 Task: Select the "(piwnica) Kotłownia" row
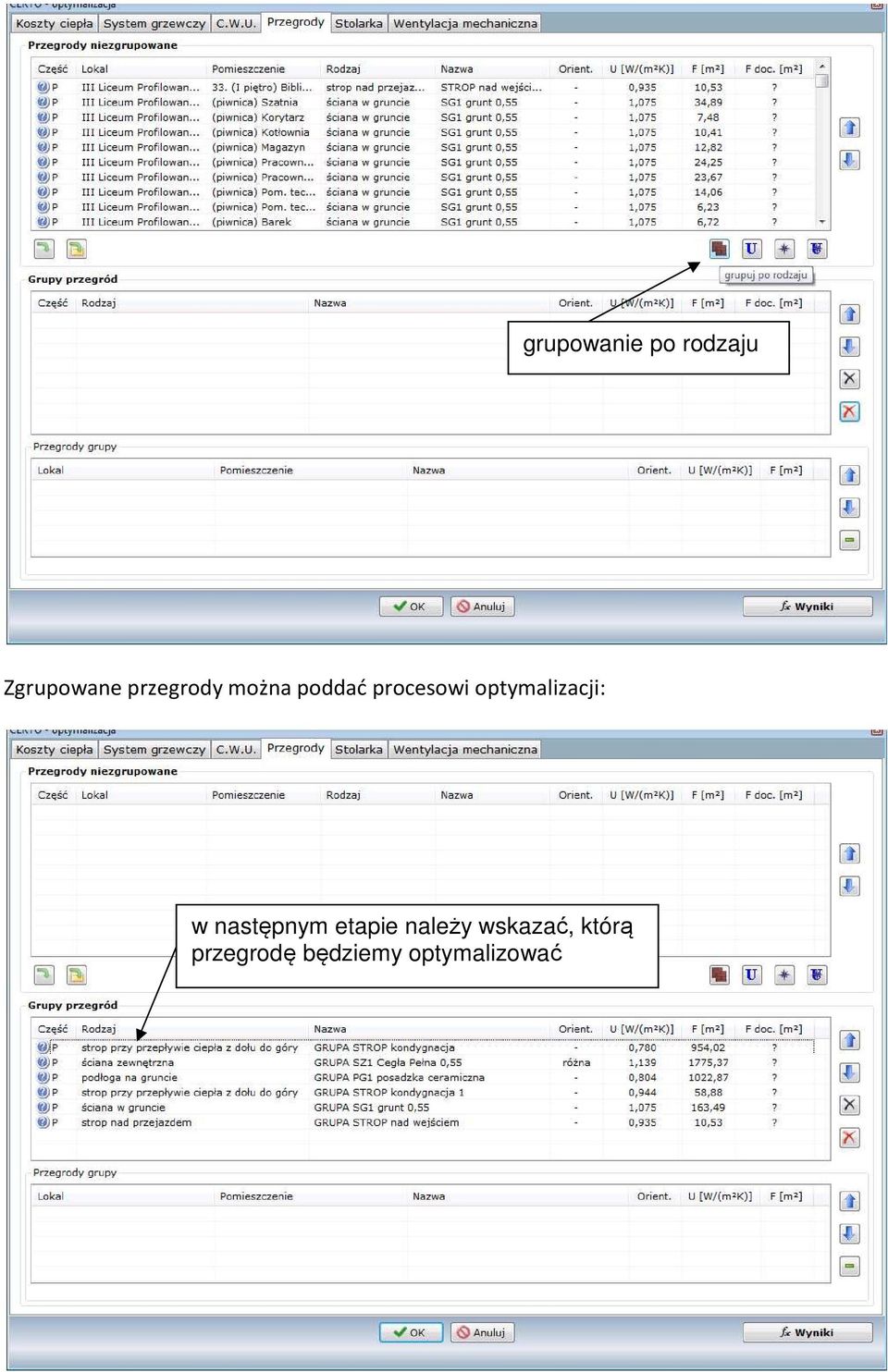point(425,132)
